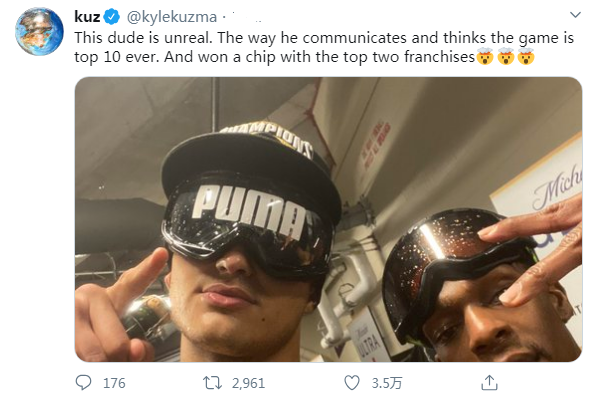Expand the tweet options chevron
Image resolution: width=597 pixels, height=401 pixels.
575,15
